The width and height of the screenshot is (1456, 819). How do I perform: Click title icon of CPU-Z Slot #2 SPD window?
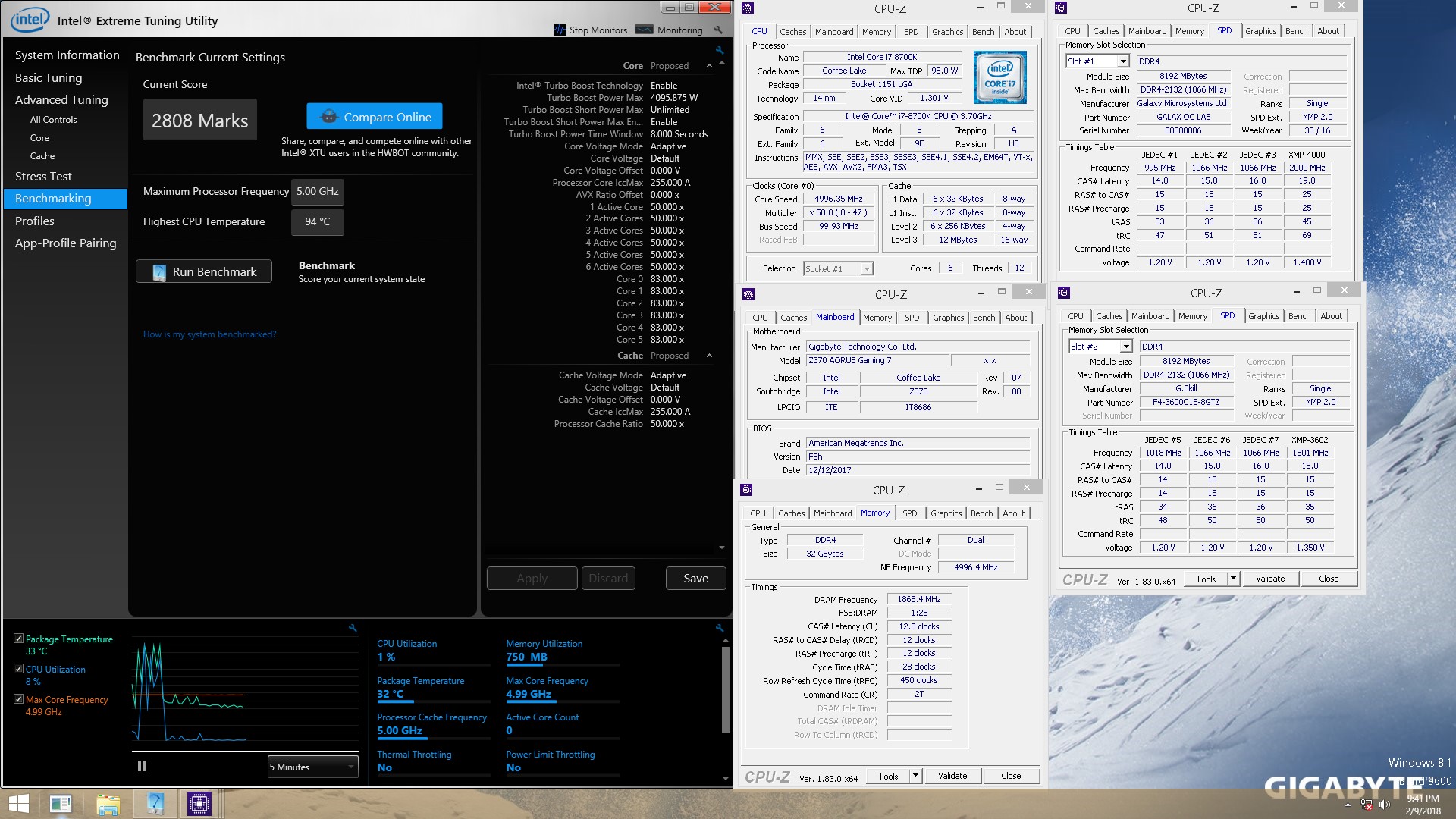[x=1064, y=293]
